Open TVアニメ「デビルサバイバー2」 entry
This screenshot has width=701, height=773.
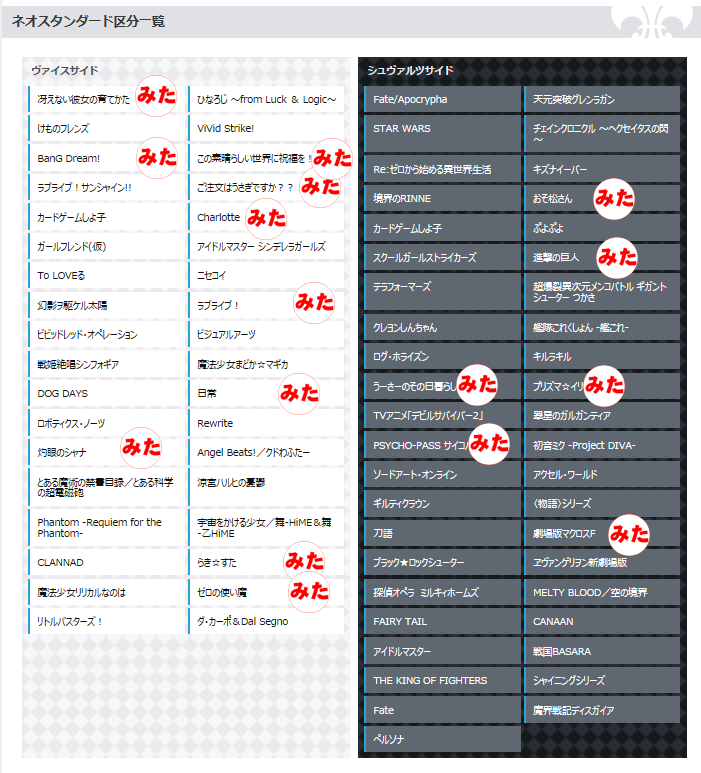tap(443, 416)
